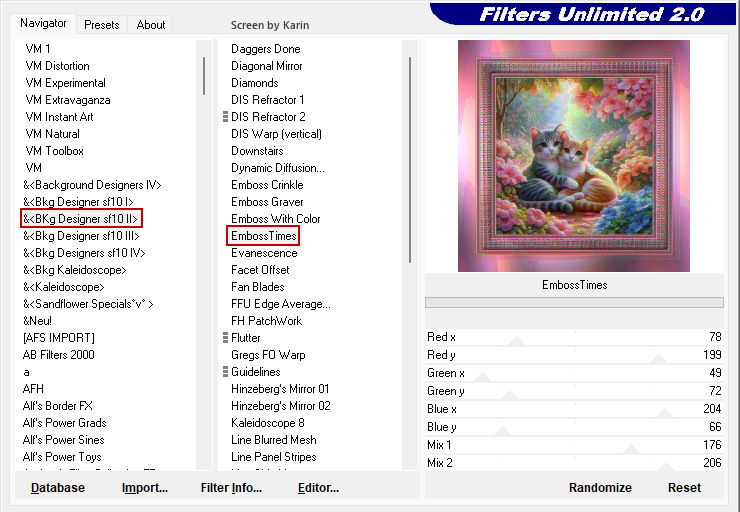Click the icon beside DIS Refractor 2
This screenshot has height=512, width=740.
(225, 117)
